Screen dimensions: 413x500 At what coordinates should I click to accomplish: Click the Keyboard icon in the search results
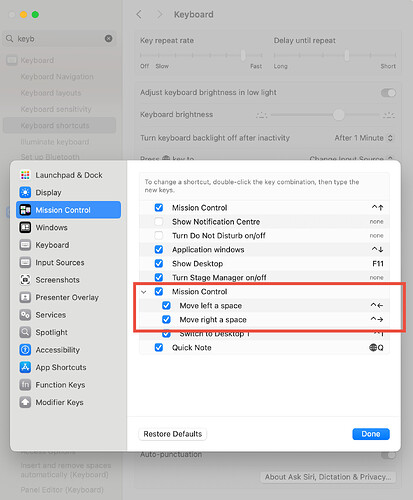12,60
